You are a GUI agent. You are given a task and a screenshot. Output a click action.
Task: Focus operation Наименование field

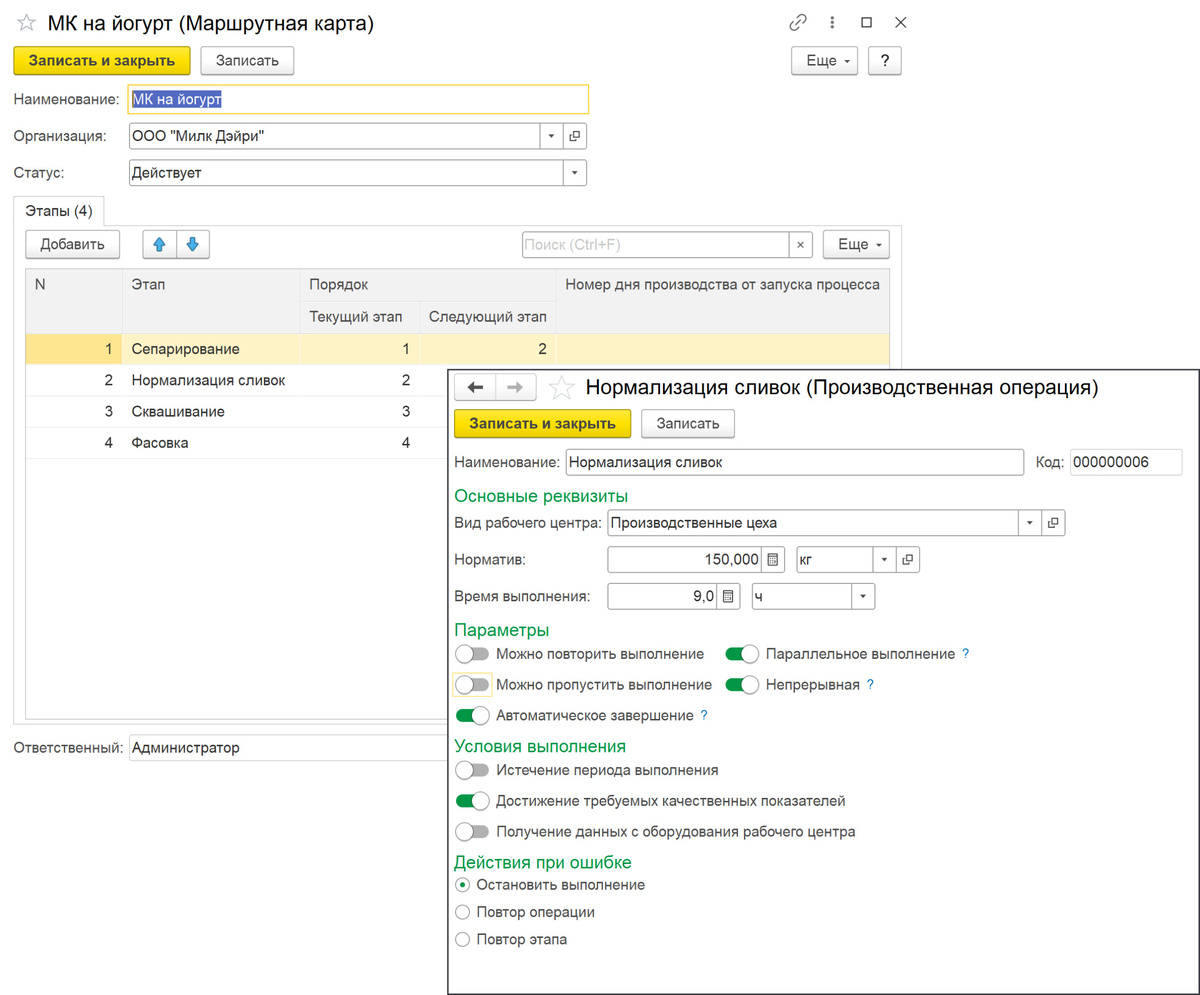(795, 462)
